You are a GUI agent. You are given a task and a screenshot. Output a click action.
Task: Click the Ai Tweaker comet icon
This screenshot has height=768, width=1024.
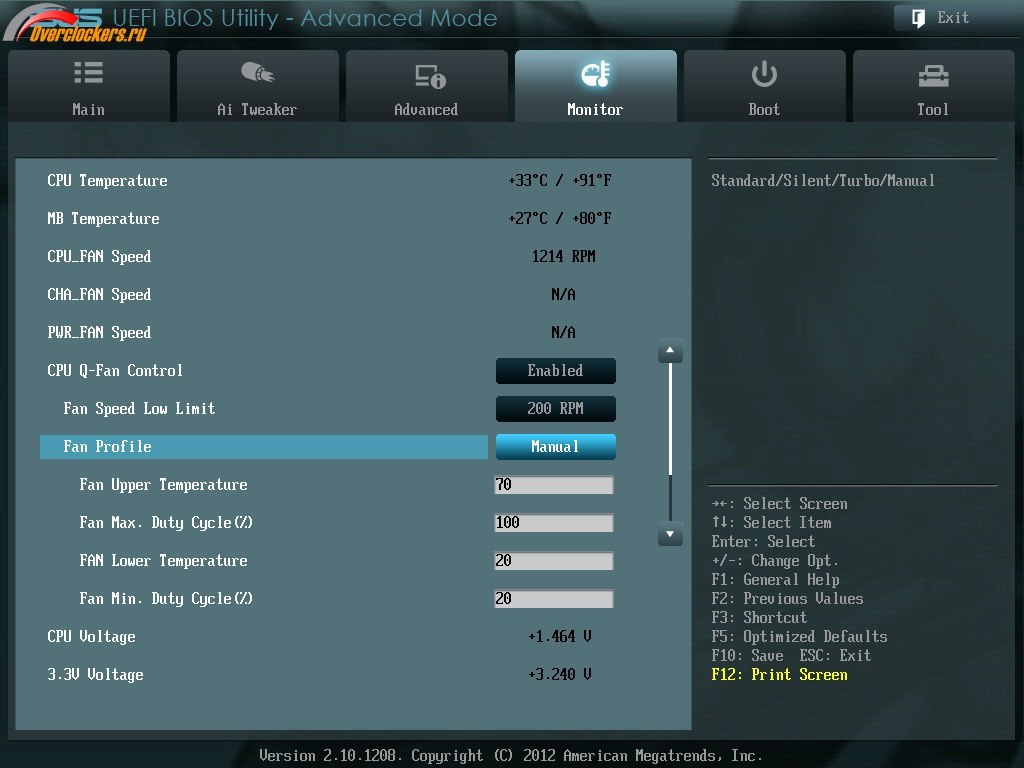pyautogui.click(x=257, y=72)
